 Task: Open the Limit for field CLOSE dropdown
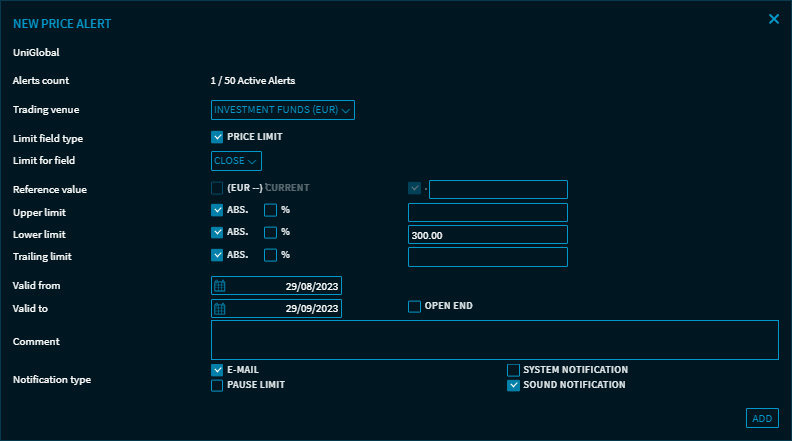pos(236,160)
